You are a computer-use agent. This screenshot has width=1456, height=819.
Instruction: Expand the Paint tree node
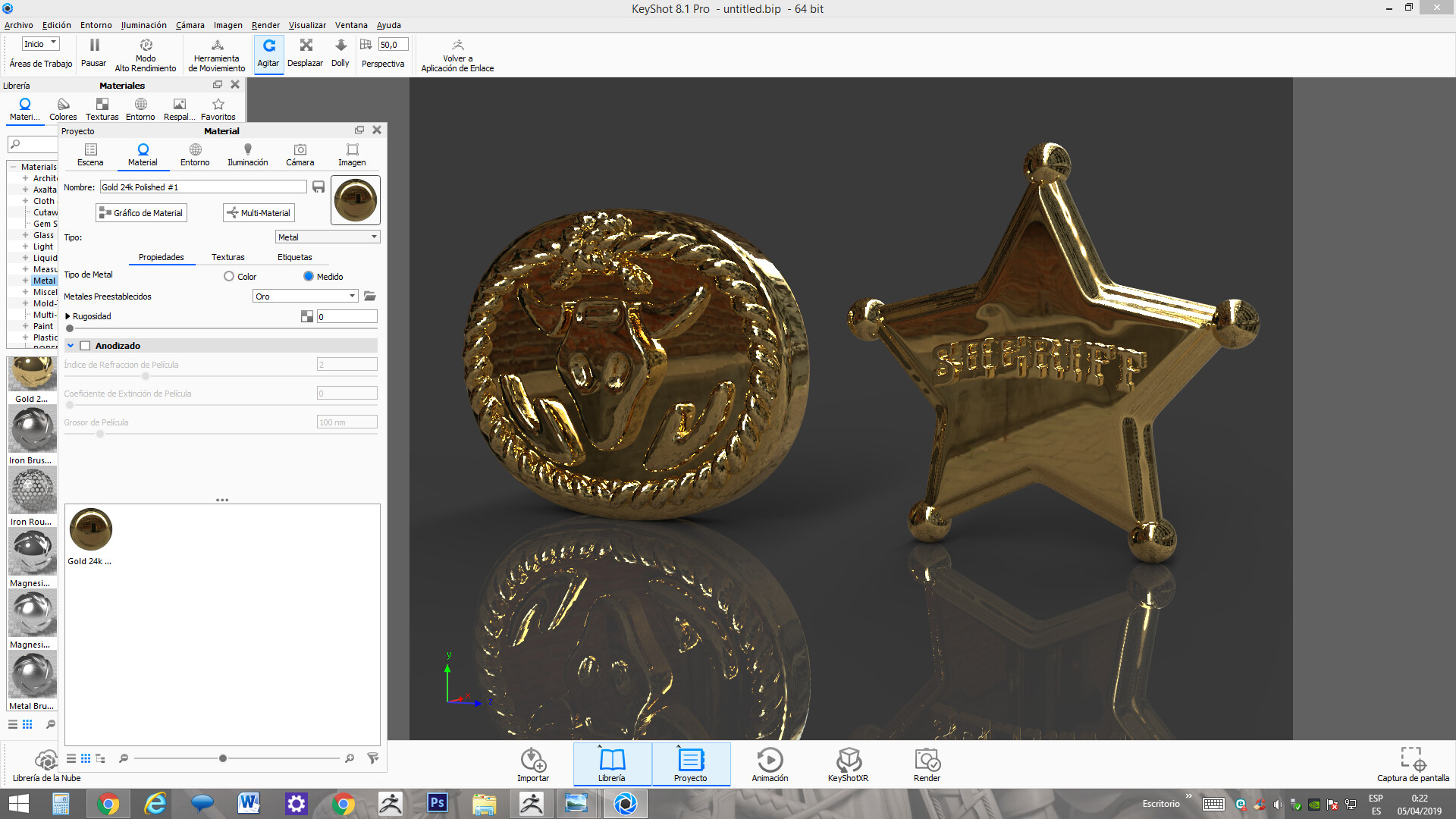point(25,326)
